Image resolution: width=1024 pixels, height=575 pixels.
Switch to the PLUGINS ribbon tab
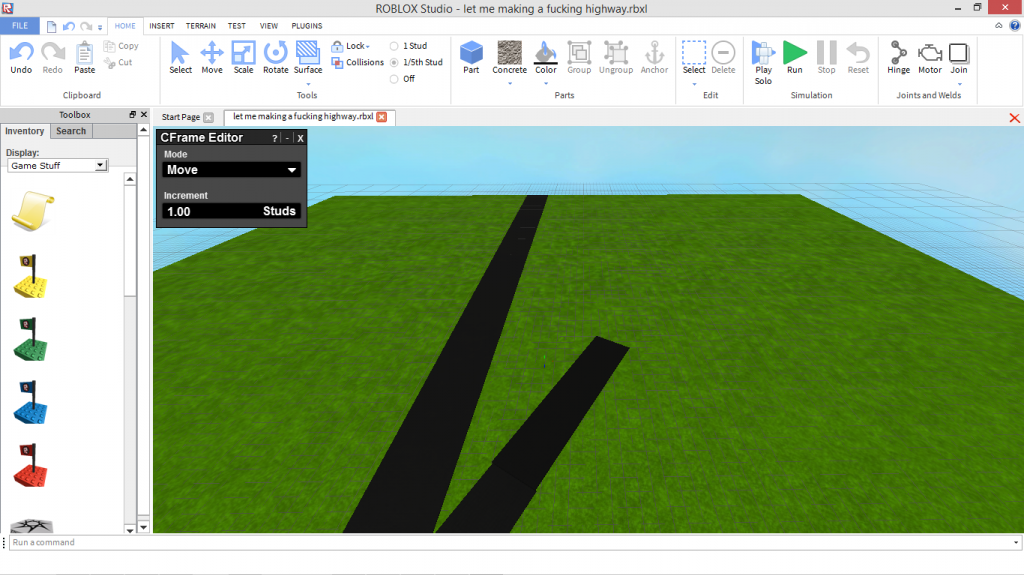tap(306, 26)
